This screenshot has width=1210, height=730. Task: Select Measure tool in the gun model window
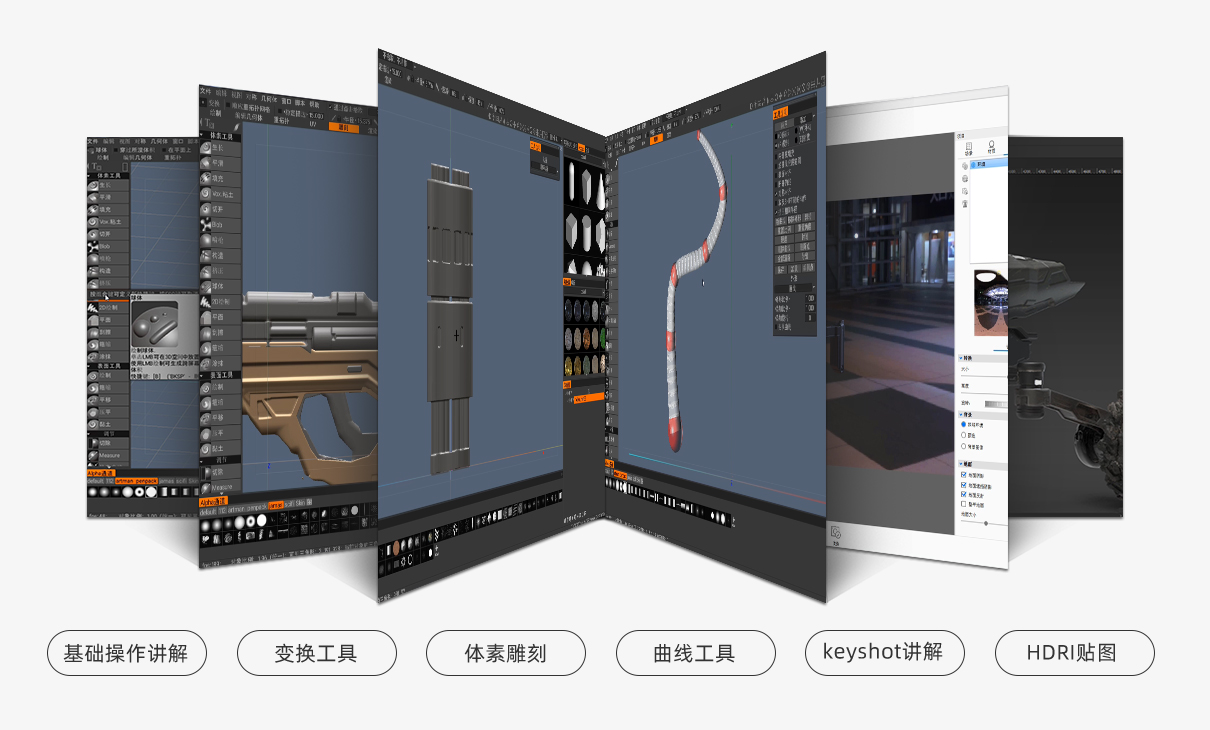tap(220, 486)
